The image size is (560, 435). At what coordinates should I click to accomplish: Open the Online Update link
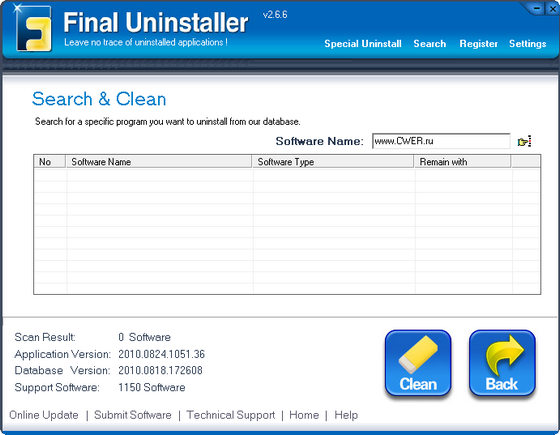coord(44,415)
